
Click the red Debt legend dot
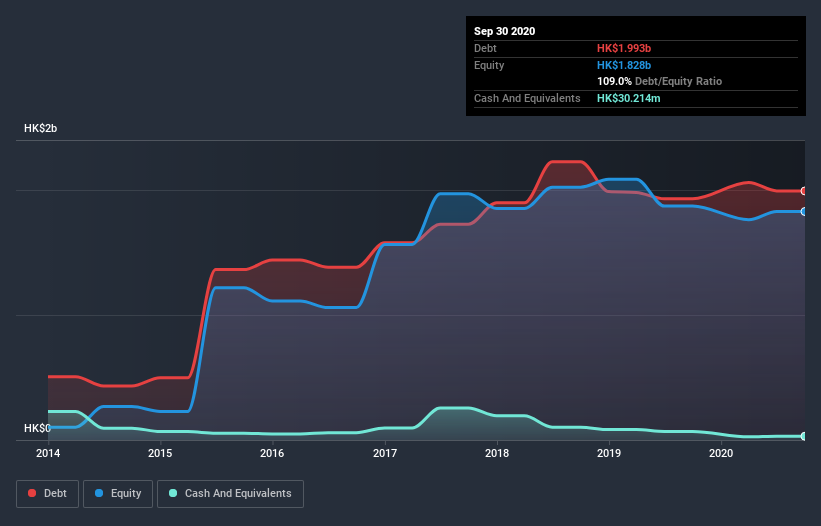(32, 493)
